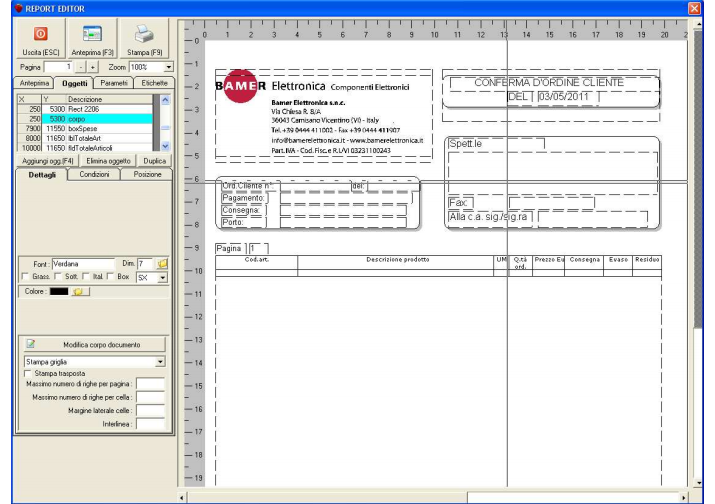
Task: Click the Bamer Elettronica logo on the report
Action: pyautogui.click(x=240, y=86)
